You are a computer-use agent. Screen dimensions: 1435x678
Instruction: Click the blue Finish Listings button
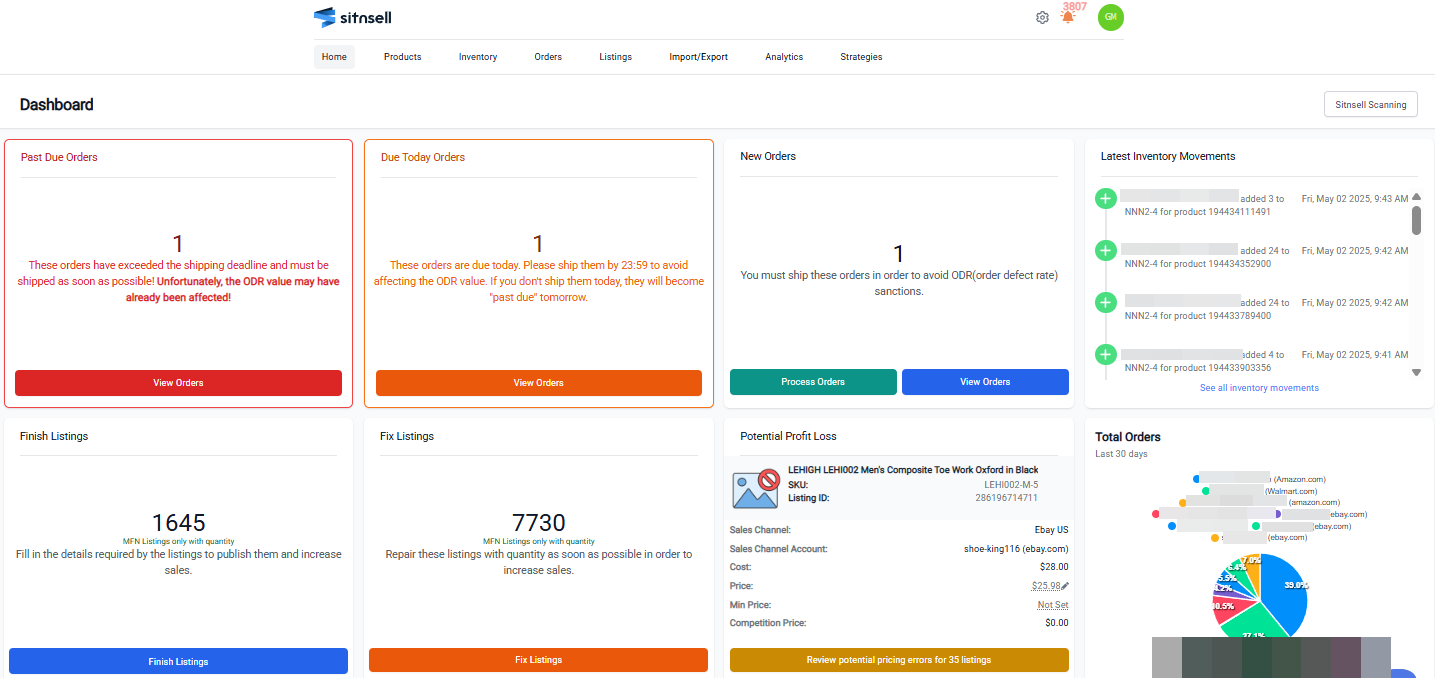tap(178, 661)
